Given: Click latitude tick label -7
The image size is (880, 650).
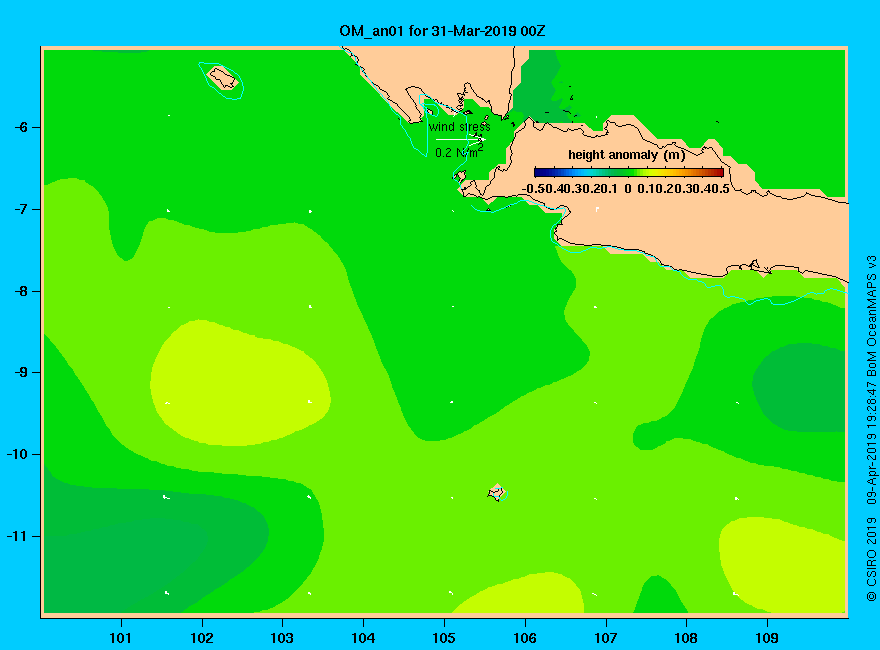Looking at the screenshot, I should tap(21, 209).
